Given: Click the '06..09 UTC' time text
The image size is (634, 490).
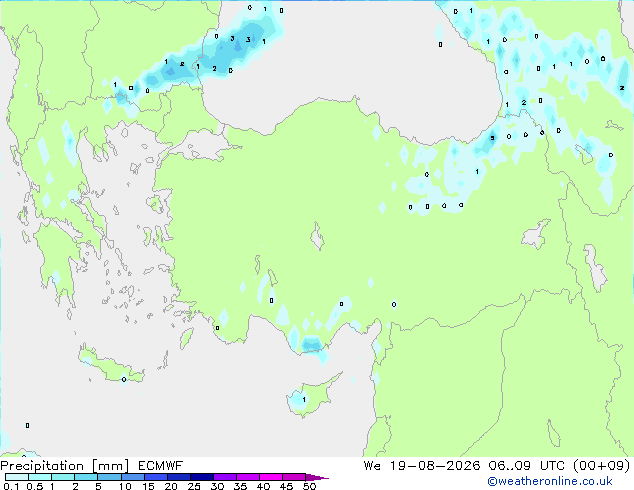Looking at the screenshot, I should pos(526,466).
